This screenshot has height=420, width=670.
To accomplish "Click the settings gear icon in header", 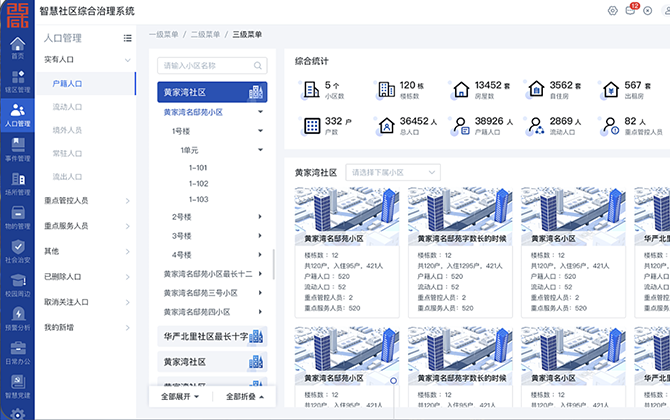I will click(613, 10).
